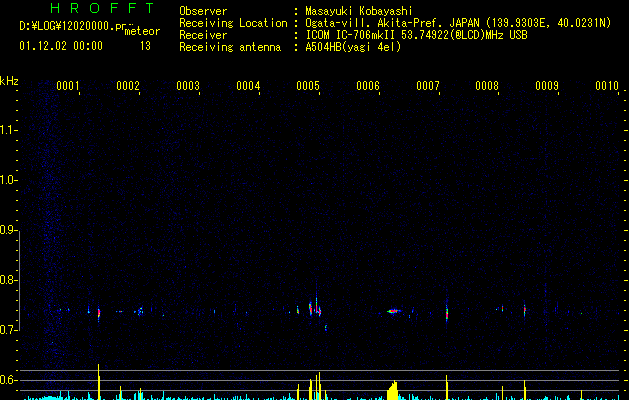Select the Ogata-vill. Akita-Pref. JAPAN location text
This screenshot has height=400, width=629.
(458, 23)
